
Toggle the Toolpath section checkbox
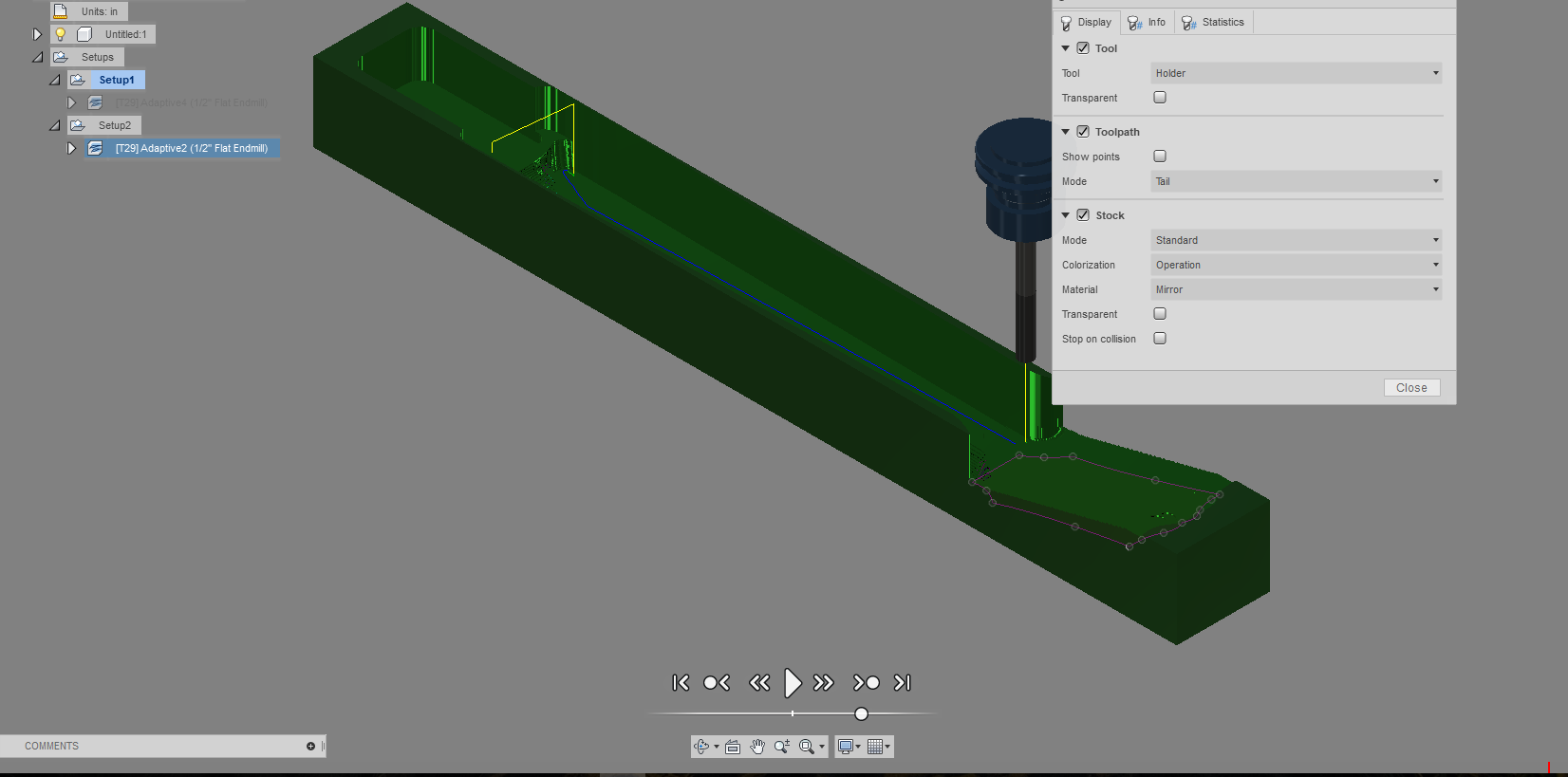pos(1083,132)
